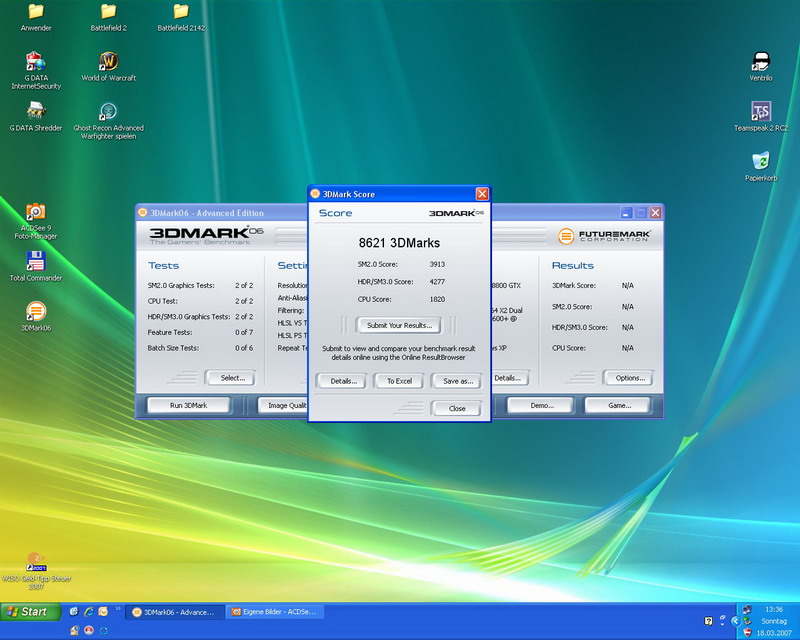Click the Batch Size Tests 0 of 6 value
Image resolution: width=800 pixels, height=640 pixels.
point(244,348)
